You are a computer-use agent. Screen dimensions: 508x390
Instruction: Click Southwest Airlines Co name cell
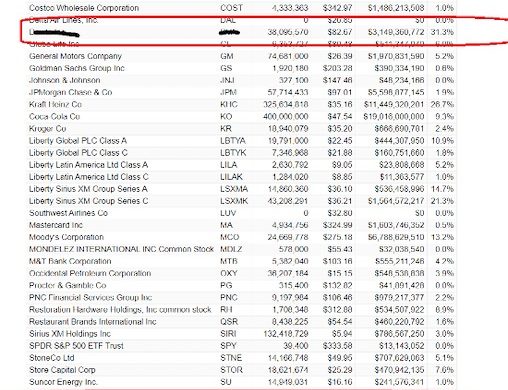point(68,213)
